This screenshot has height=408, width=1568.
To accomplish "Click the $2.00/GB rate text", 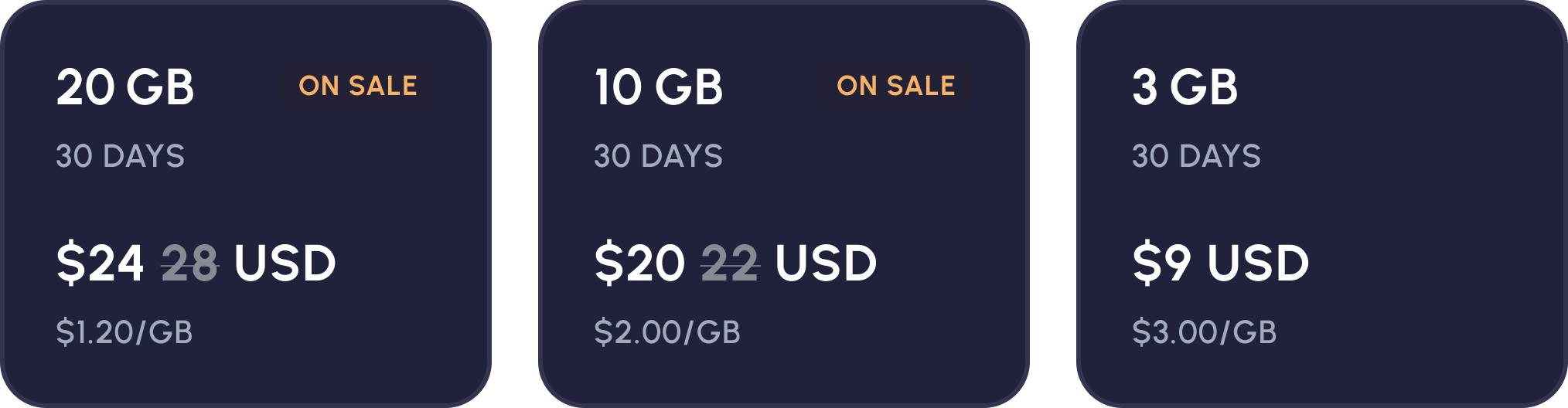I will (667, 332).
